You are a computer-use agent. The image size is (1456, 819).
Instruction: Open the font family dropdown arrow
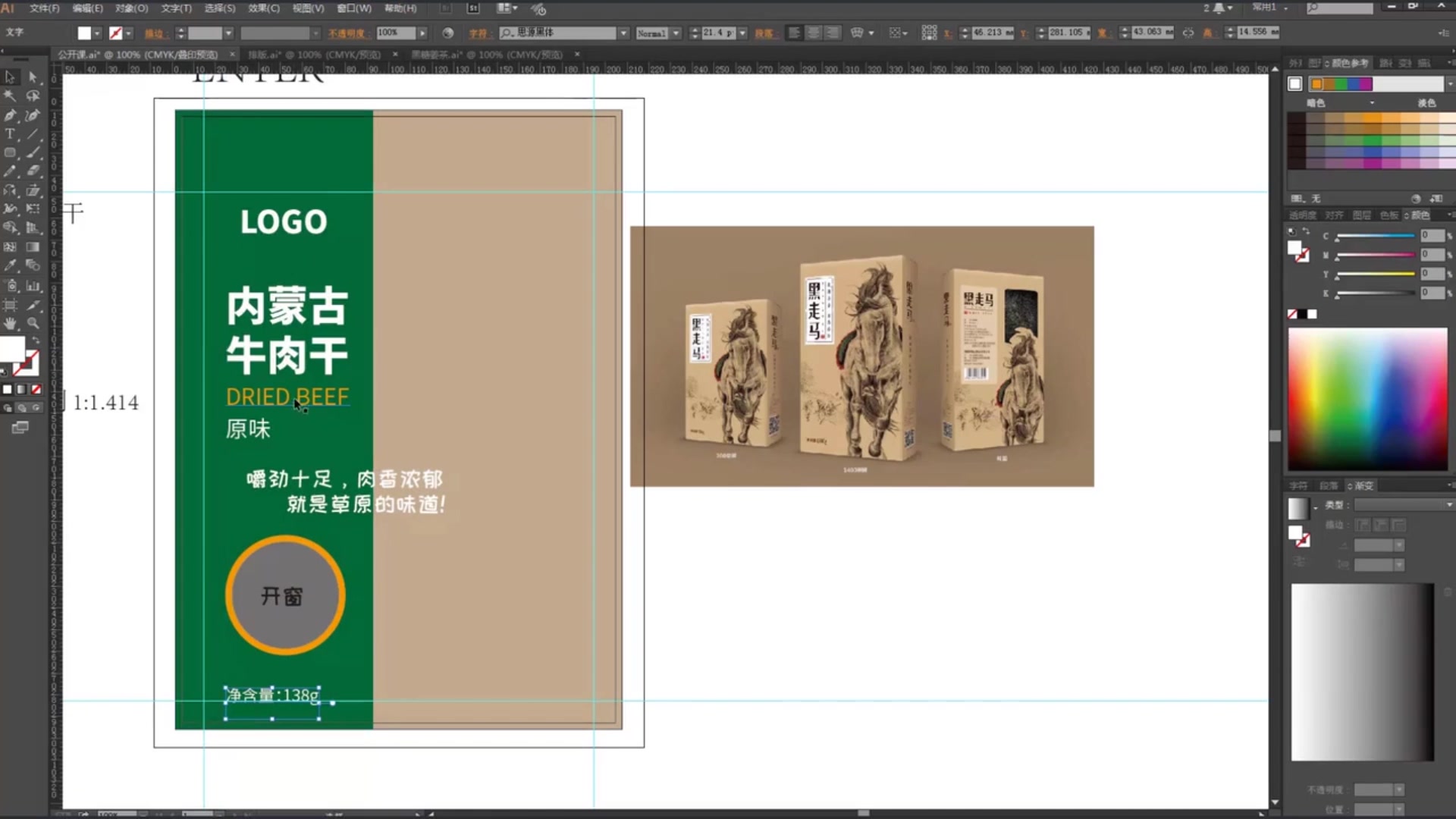pos(623,33)
